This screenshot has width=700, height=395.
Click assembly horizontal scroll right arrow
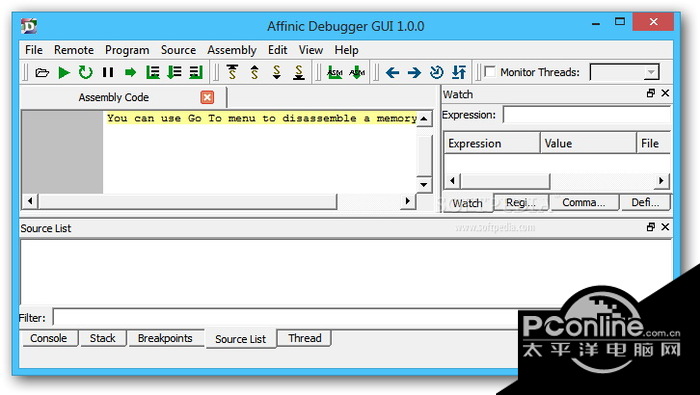tap(407, 201)
